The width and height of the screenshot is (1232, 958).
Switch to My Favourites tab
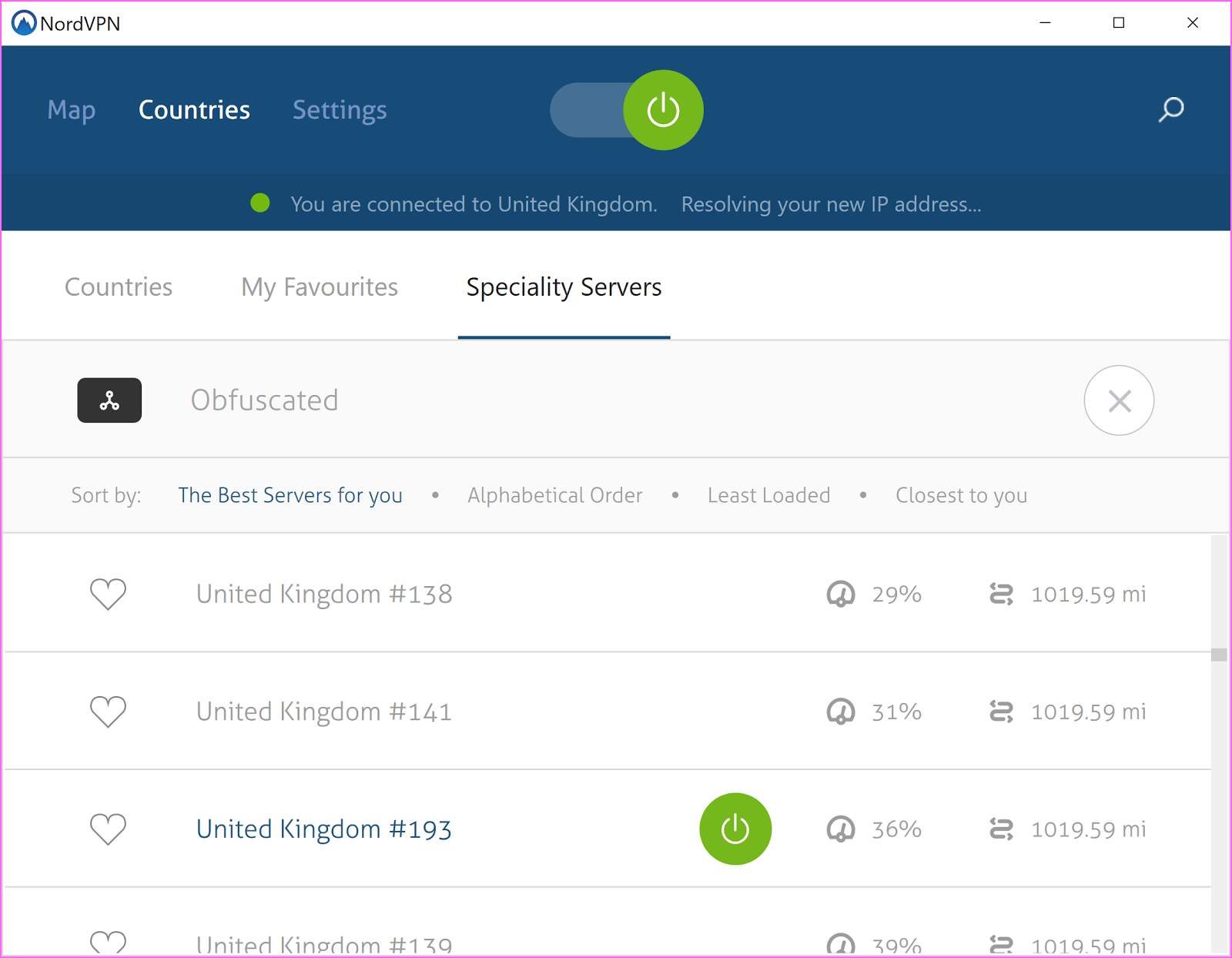tap(320, 287)
